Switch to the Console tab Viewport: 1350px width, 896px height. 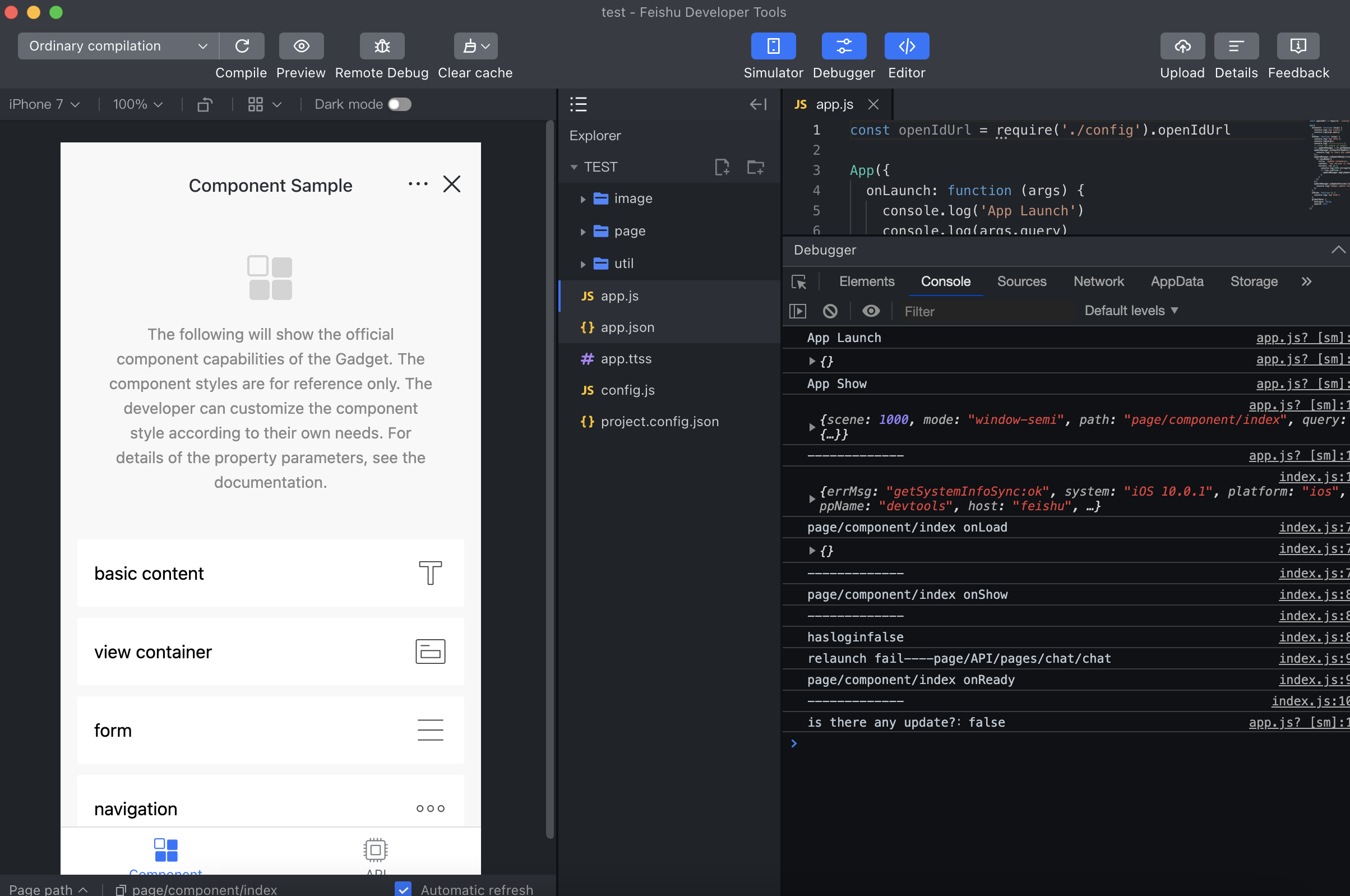coord(946,281)
